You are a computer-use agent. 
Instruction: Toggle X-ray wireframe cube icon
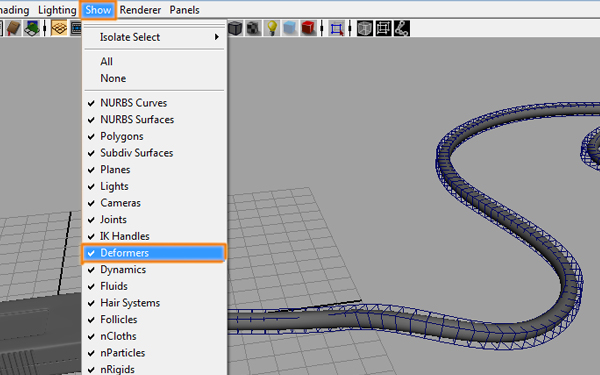(365, 28)
